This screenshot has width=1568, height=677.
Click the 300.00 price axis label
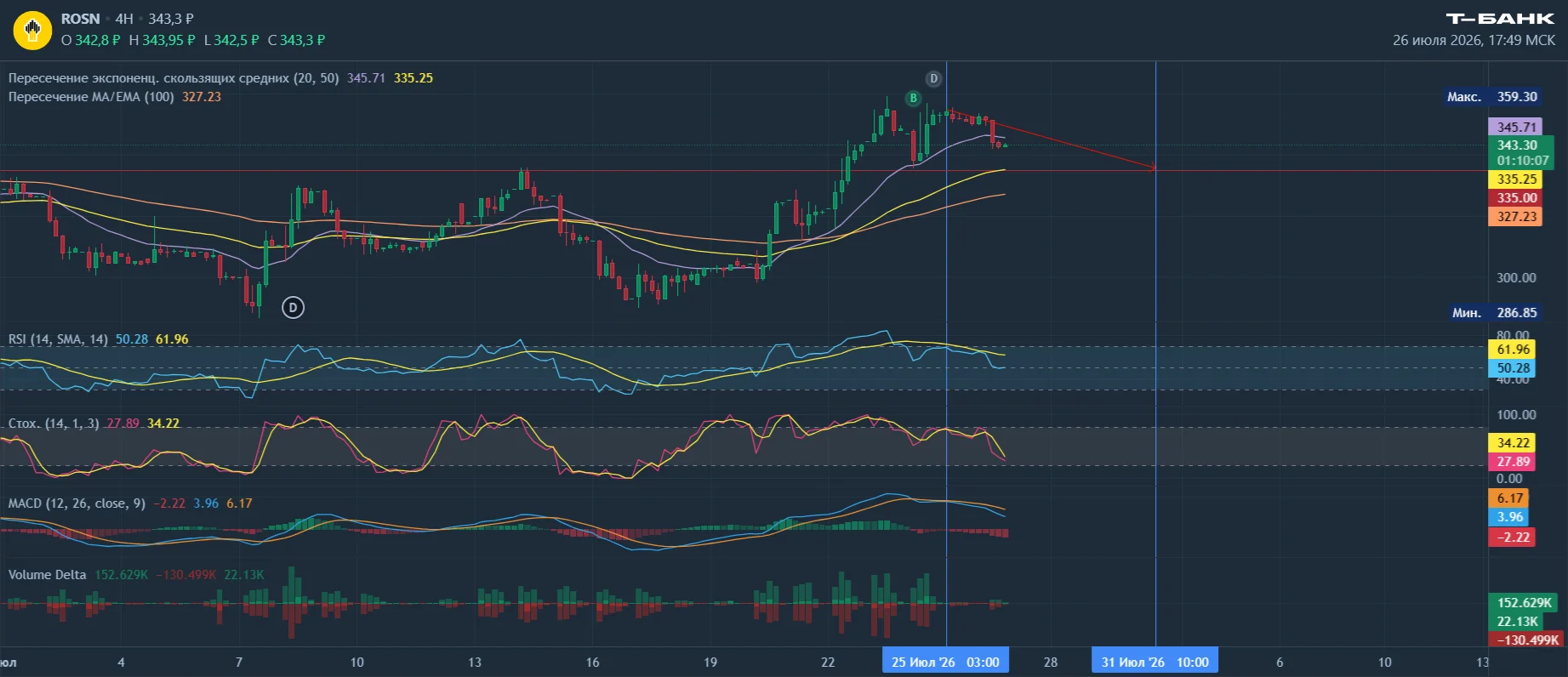tap(1516, 278)
